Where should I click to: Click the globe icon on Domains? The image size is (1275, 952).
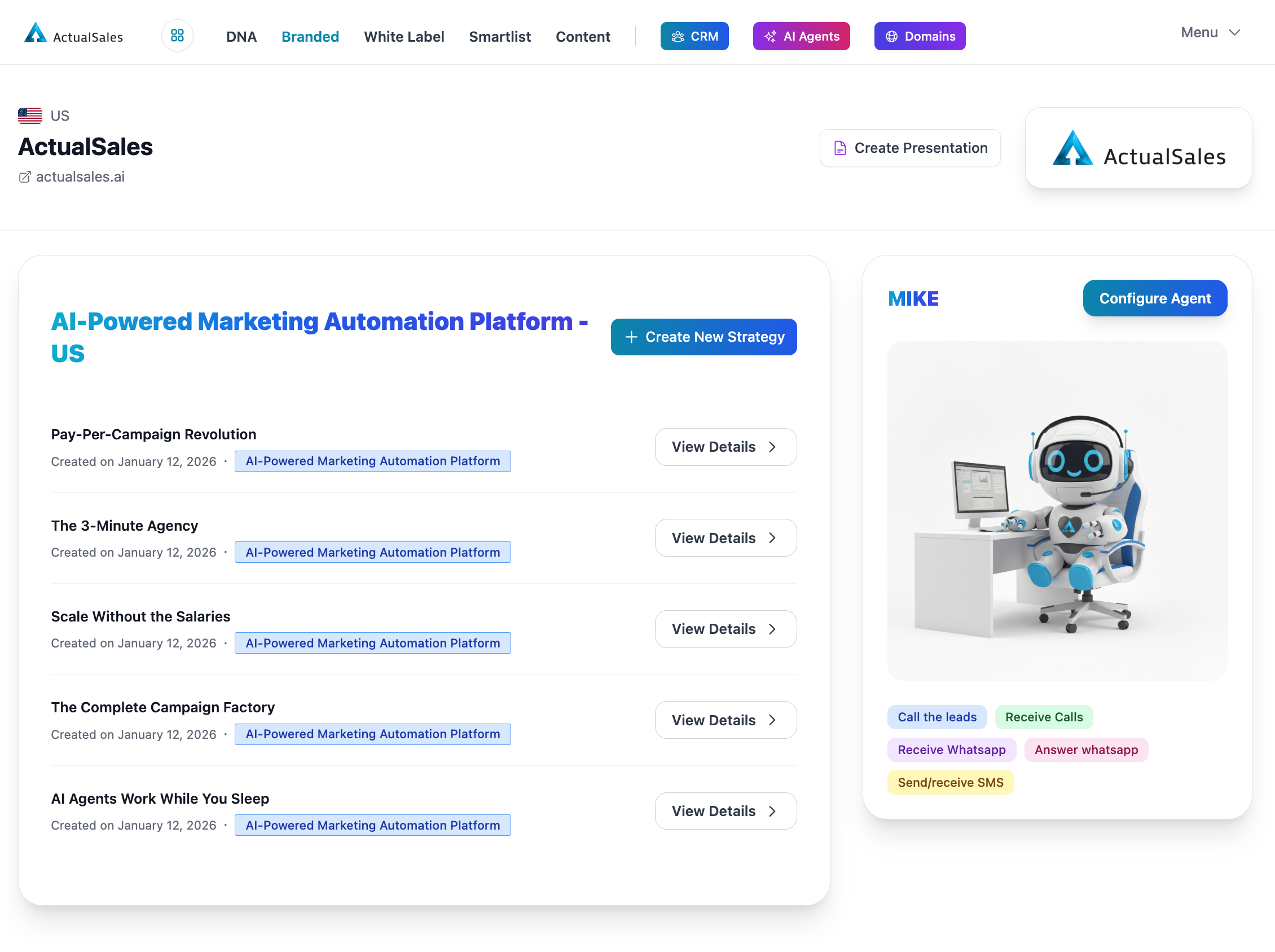click(x=891, y=36)
